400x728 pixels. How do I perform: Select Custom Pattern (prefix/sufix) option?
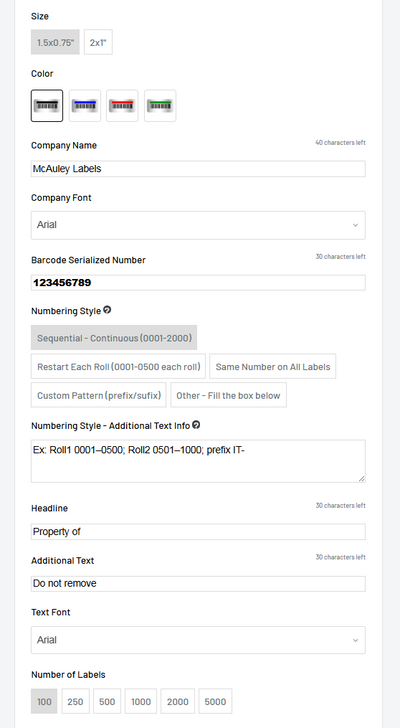point(99,395)
